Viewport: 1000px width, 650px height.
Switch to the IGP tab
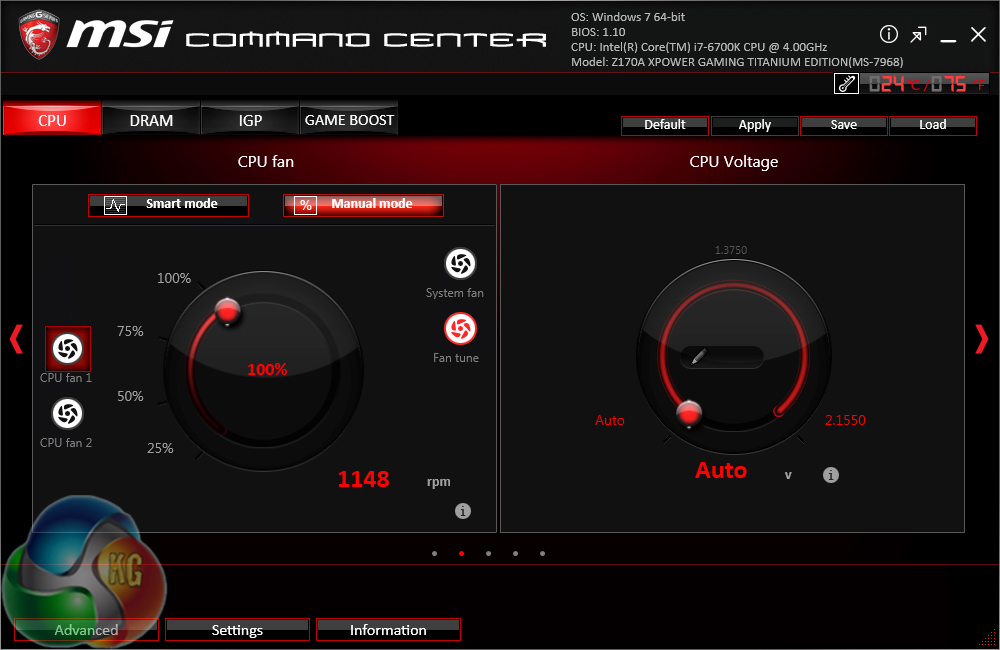250,119
